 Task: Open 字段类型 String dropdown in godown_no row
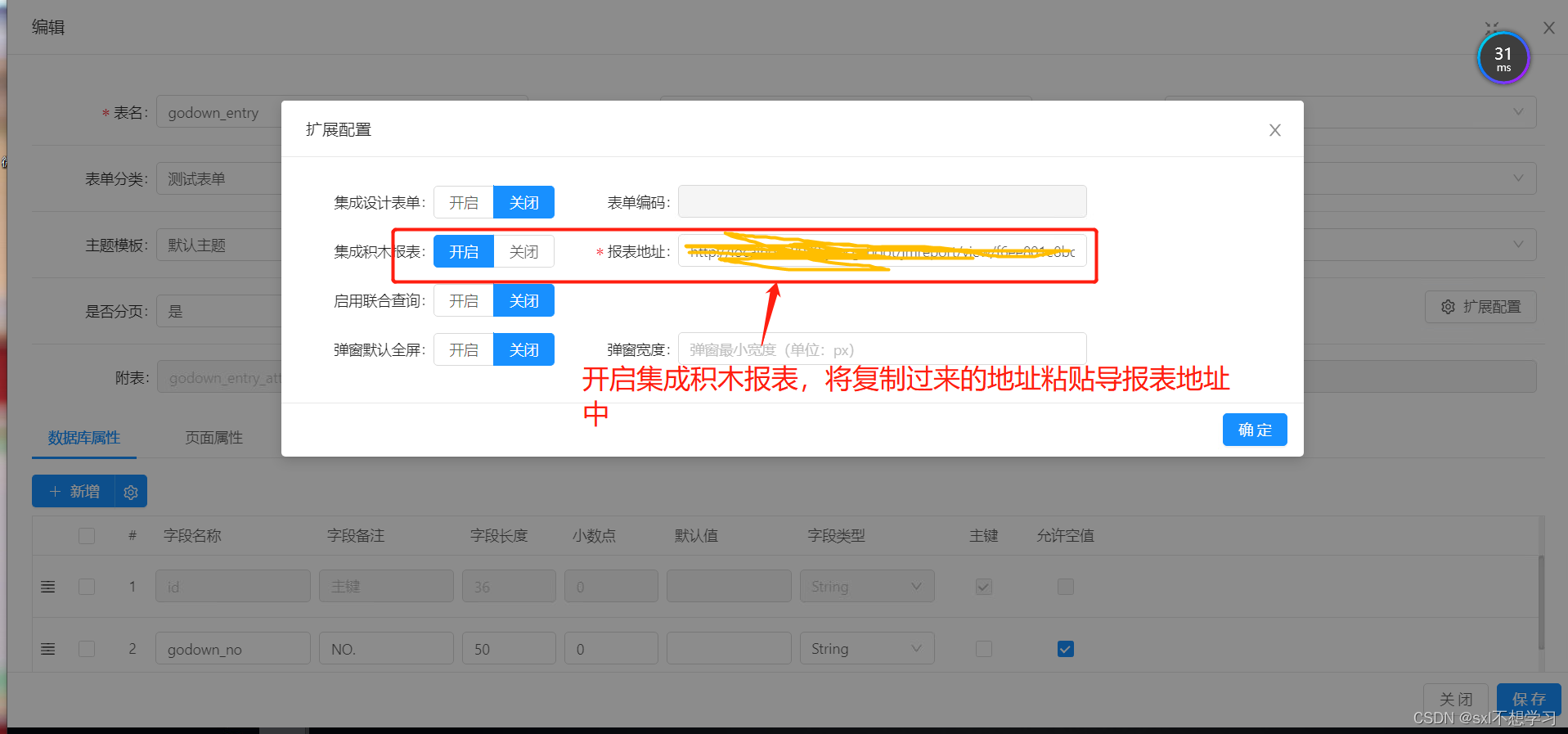coord(867,648)
